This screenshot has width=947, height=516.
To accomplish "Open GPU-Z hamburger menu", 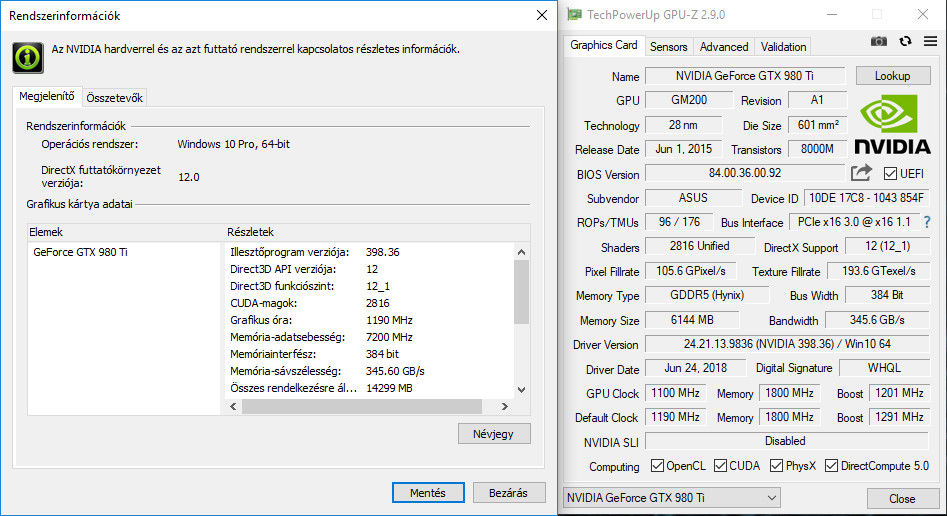I will 930,41.
